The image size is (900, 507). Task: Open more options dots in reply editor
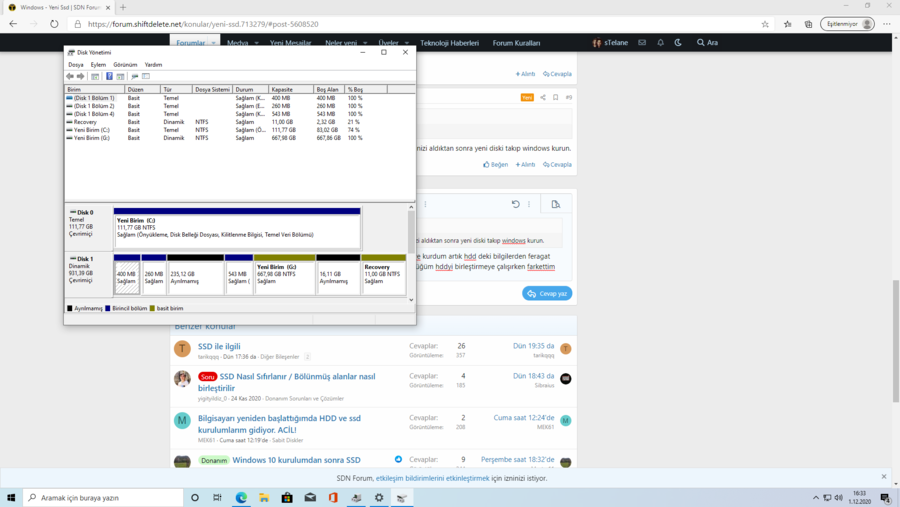tap(529, 204)
